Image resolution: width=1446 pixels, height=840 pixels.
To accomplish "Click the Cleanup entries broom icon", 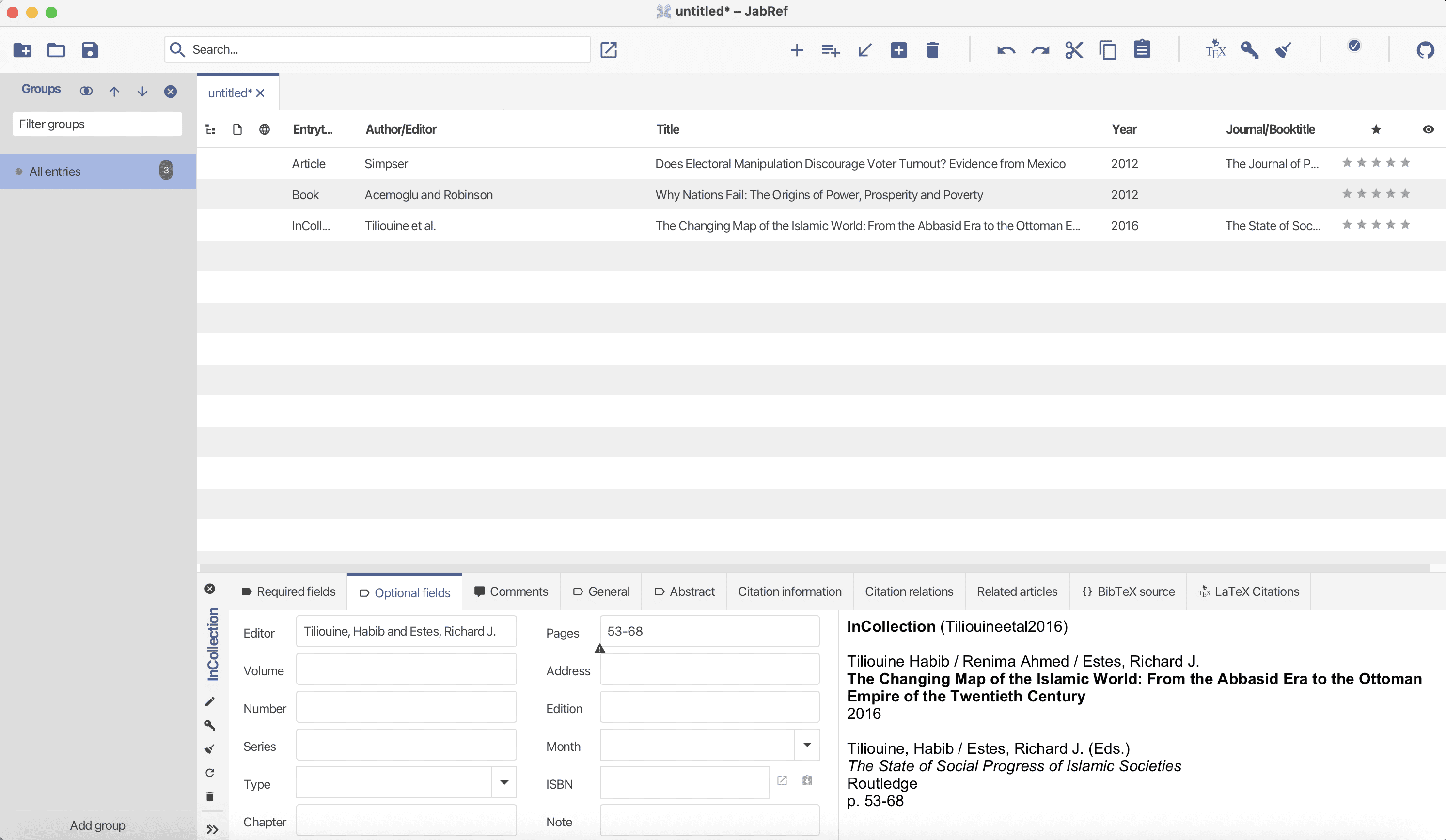I will [1283, 50].
